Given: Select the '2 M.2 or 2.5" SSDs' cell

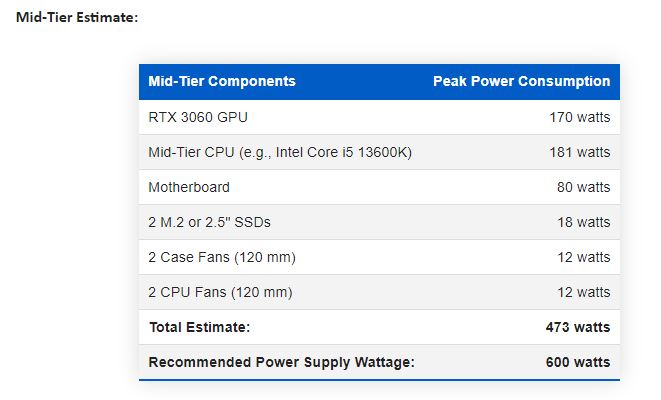Looking at the screenshot, I should point(209,222).
